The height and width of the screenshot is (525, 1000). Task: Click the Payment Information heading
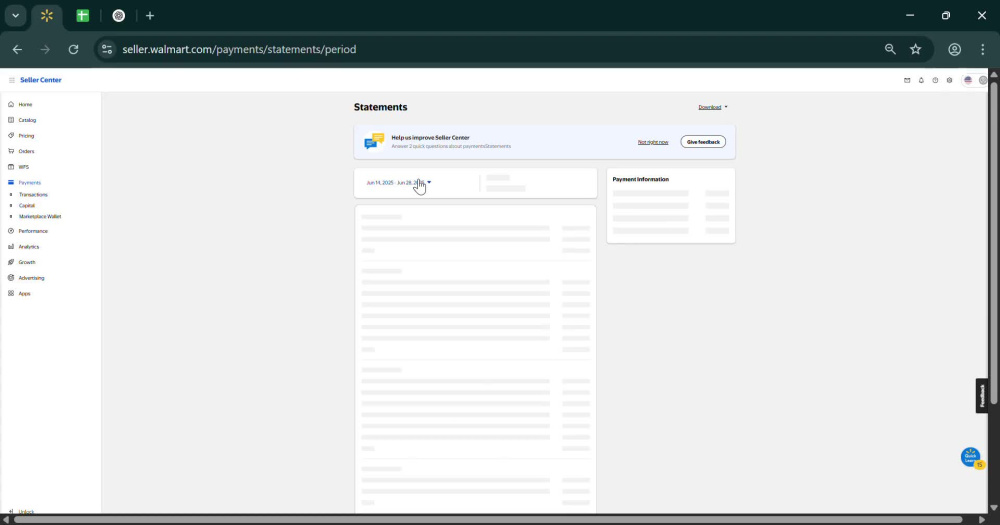pos(641,179)
